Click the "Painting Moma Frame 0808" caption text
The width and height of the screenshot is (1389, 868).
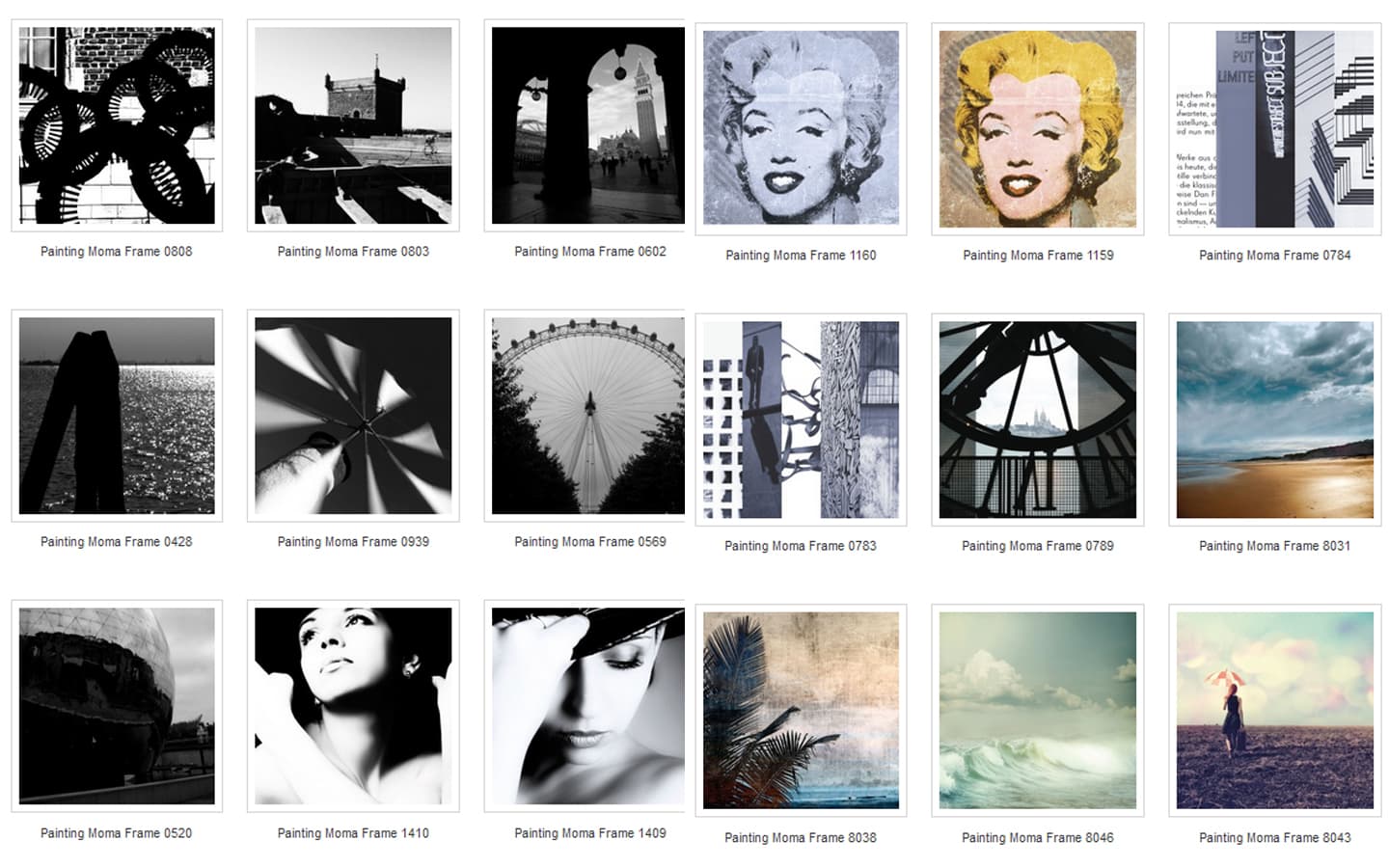click(117, 252)
